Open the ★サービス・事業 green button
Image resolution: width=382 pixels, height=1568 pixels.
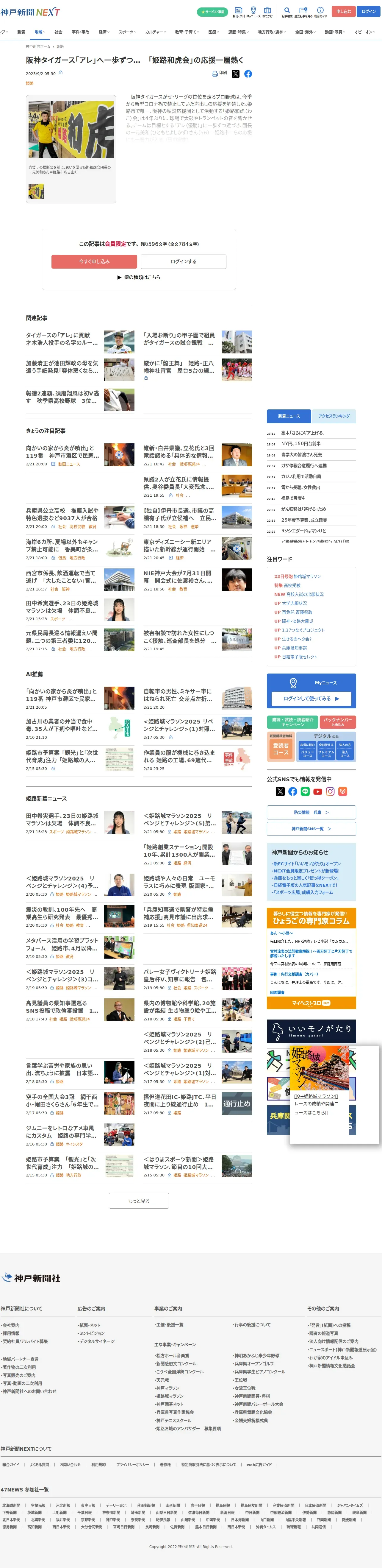(x=212, y=12)
